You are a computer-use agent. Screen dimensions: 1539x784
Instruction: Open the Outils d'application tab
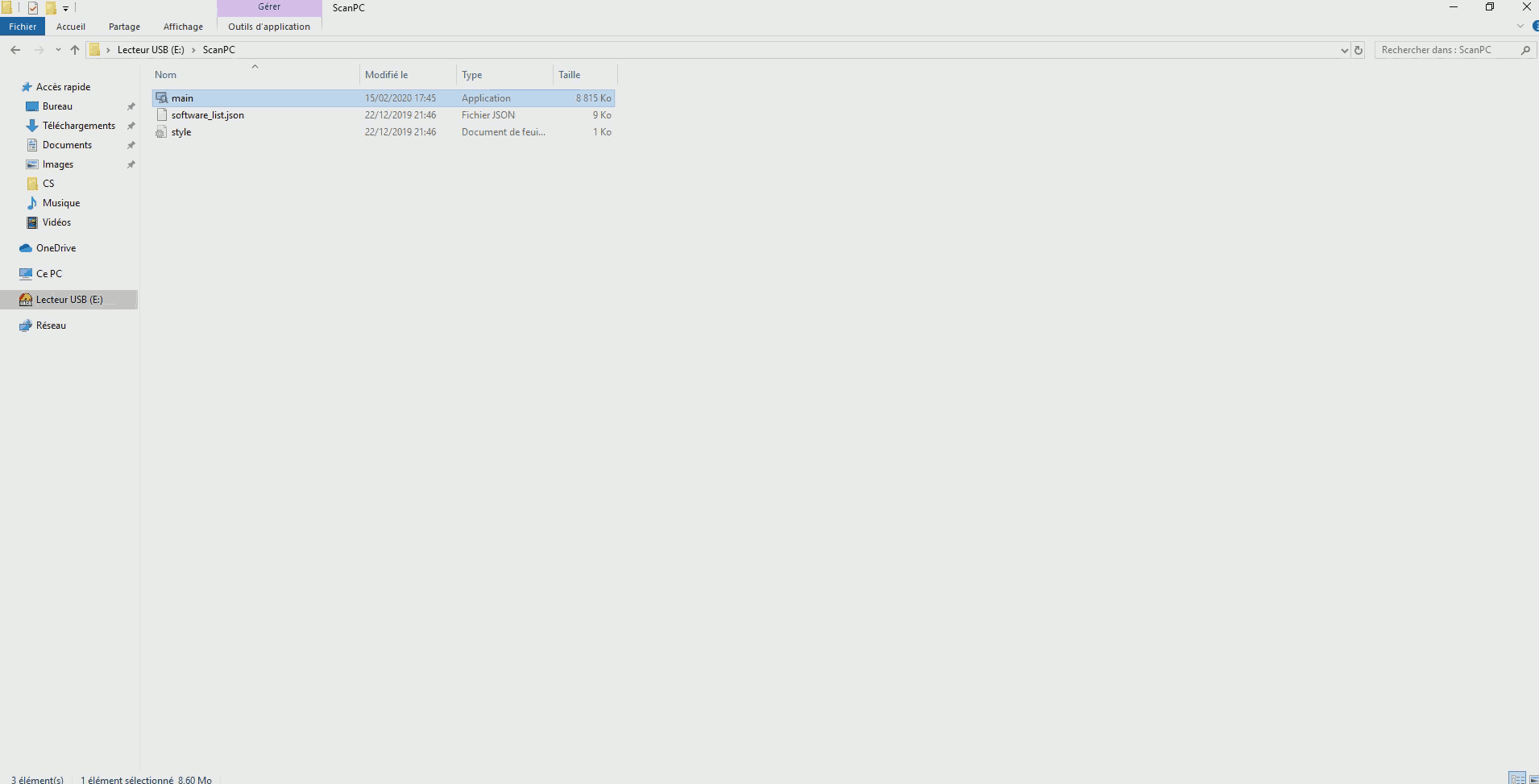coord(269,27)
